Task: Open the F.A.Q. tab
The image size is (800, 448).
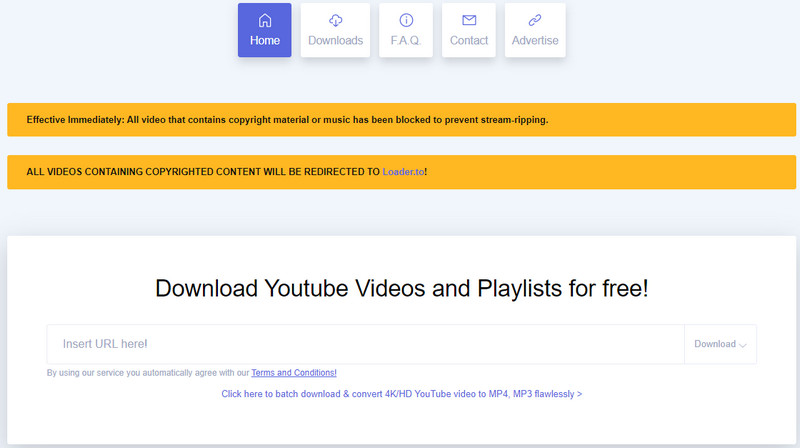Action: 406,30
